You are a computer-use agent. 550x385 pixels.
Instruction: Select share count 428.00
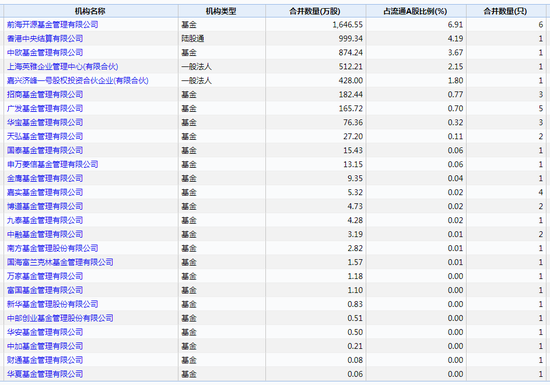tap(351, 81)
